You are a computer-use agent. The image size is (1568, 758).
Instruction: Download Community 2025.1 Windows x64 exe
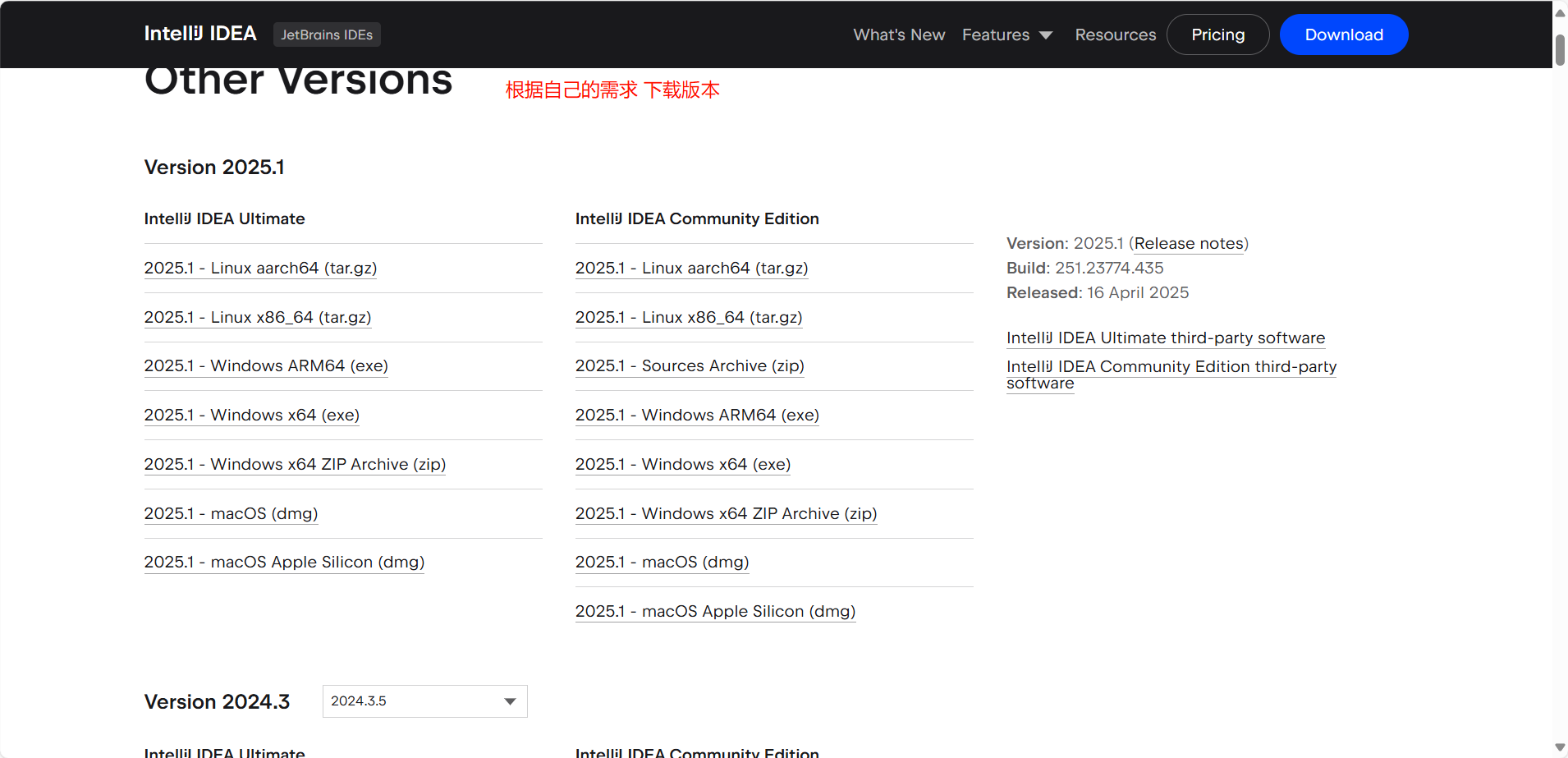(683, 464)
